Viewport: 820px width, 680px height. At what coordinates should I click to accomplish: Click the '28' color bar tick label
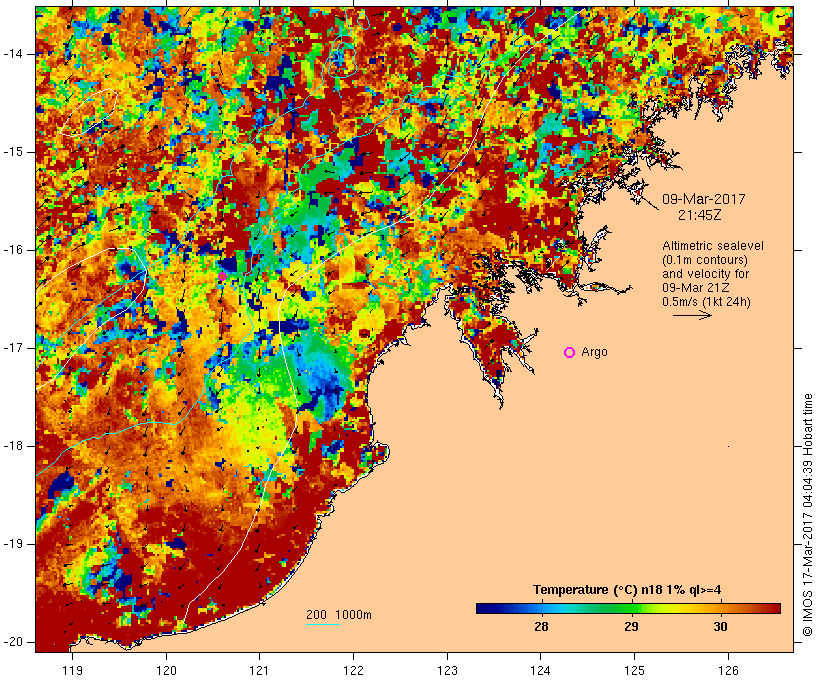(x=541, y=626)
